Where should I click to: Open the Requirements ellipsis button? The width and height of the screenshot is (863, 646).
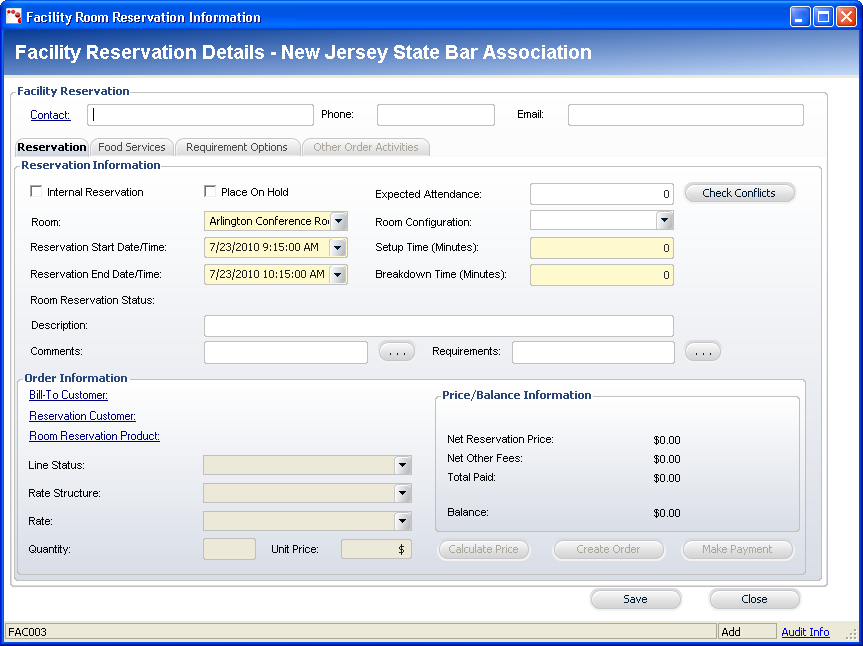click(x=703, y=352)
